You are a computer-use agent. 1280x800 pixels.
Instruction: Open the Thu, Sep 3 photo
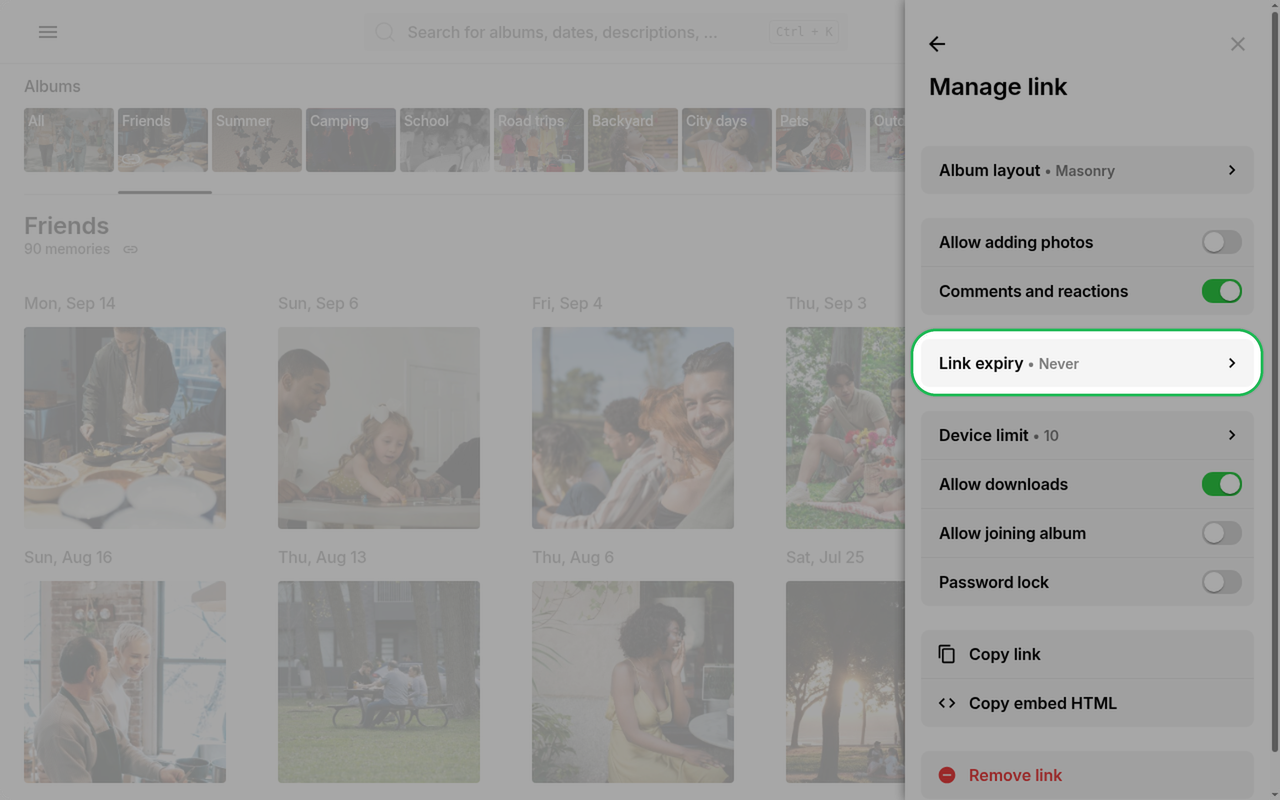(x=845, y=428)
